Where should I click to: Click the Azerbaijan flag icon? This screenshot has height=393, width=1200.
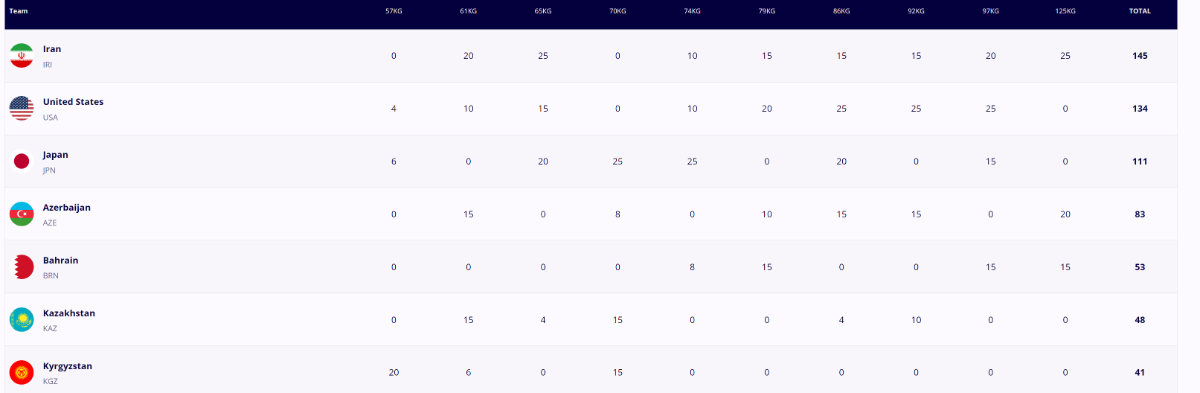(22, 214)
